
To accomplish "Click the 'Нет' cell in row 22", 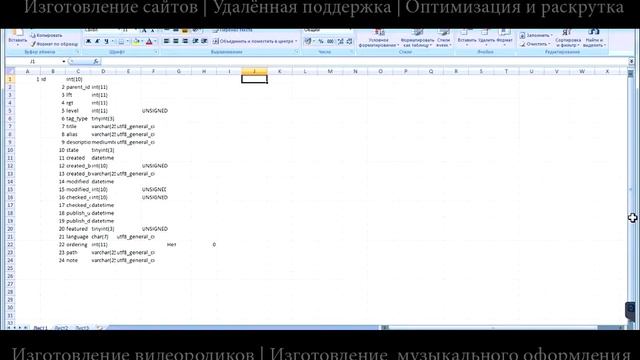I will [x=172, y=244].
